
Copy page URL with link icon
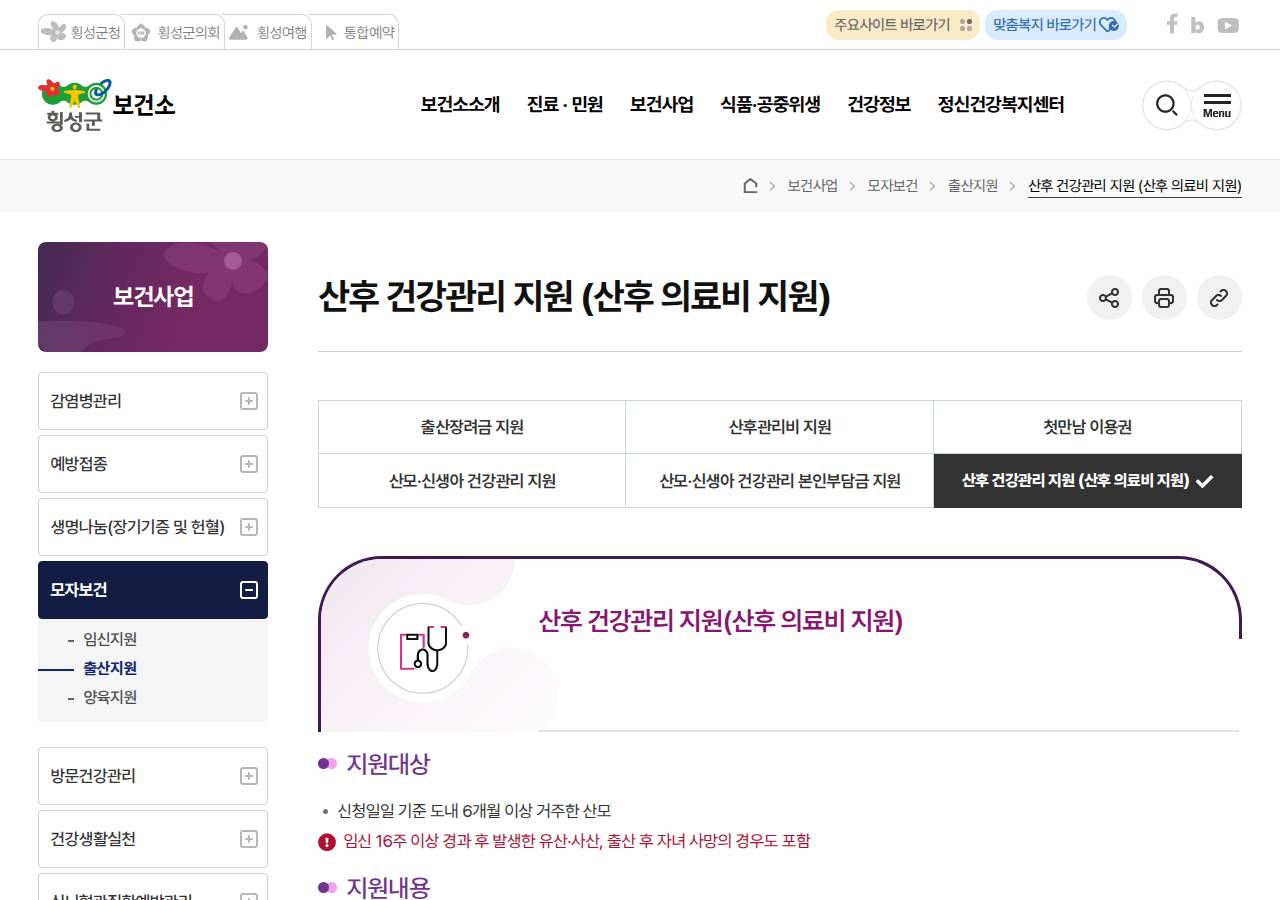[1219, 298]
